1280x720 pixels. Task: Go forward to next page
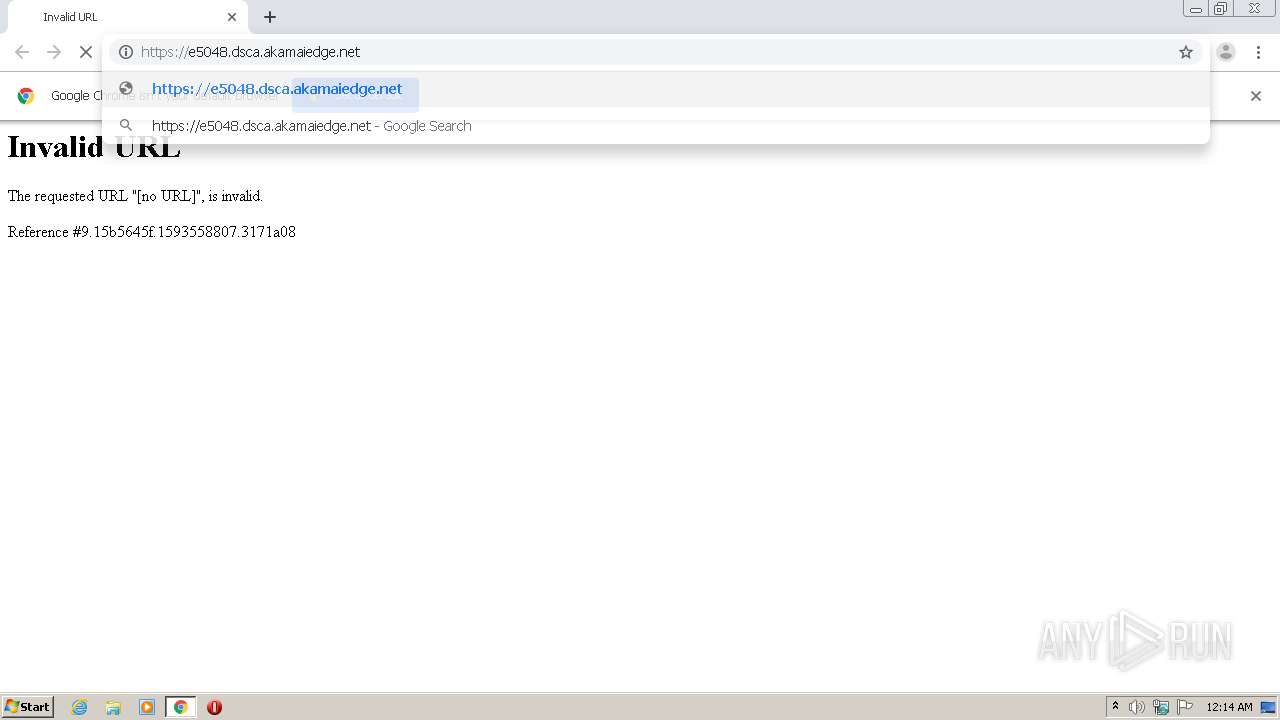[54, 52]
